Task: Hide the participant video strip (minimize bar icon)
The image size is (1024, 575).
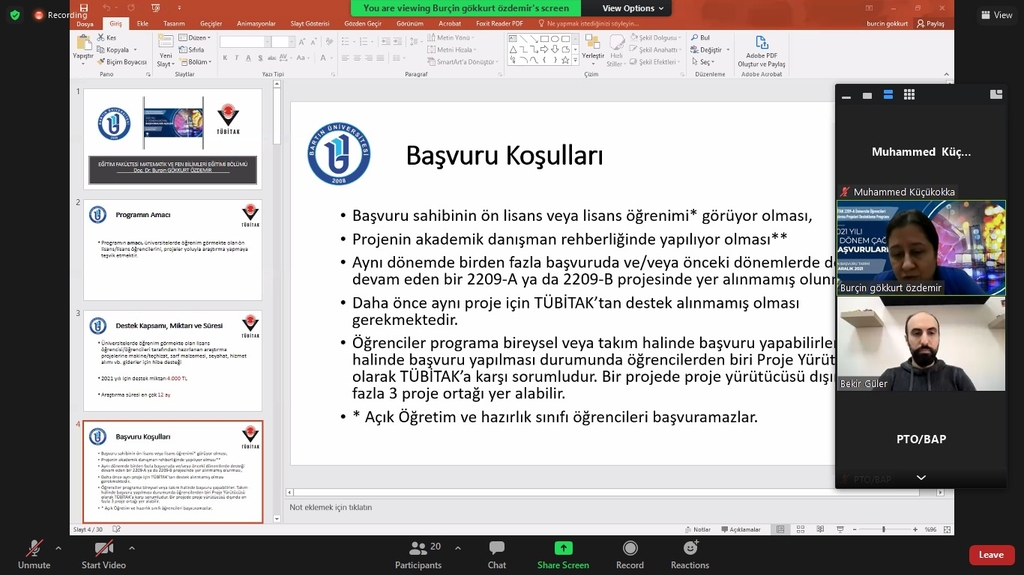Action: pyautogui.click(x=846, y=95)
